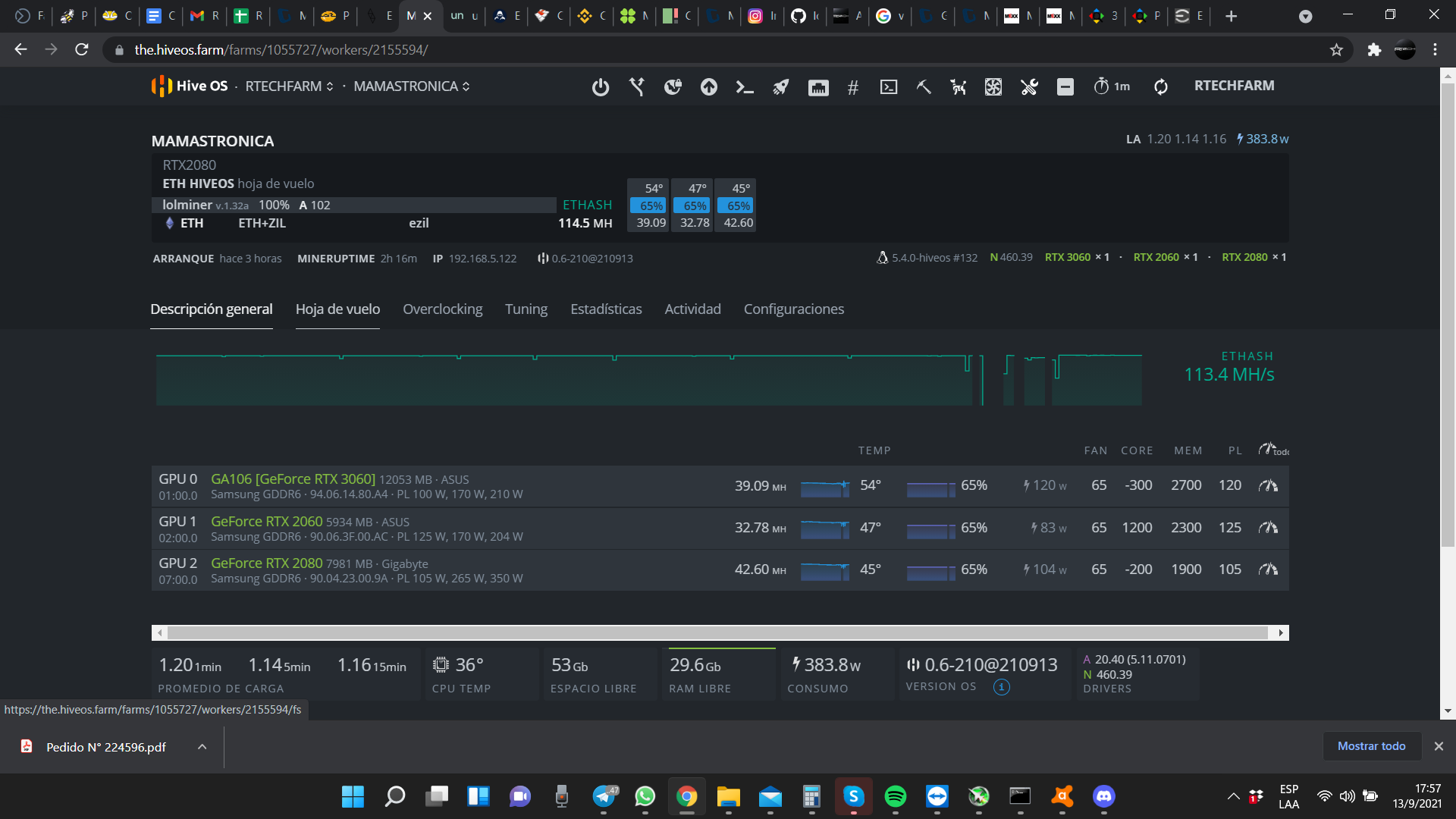This screenshot has height=819, width=1456.
Task: Click the minus square icon
Action: tap(1065, 87)
